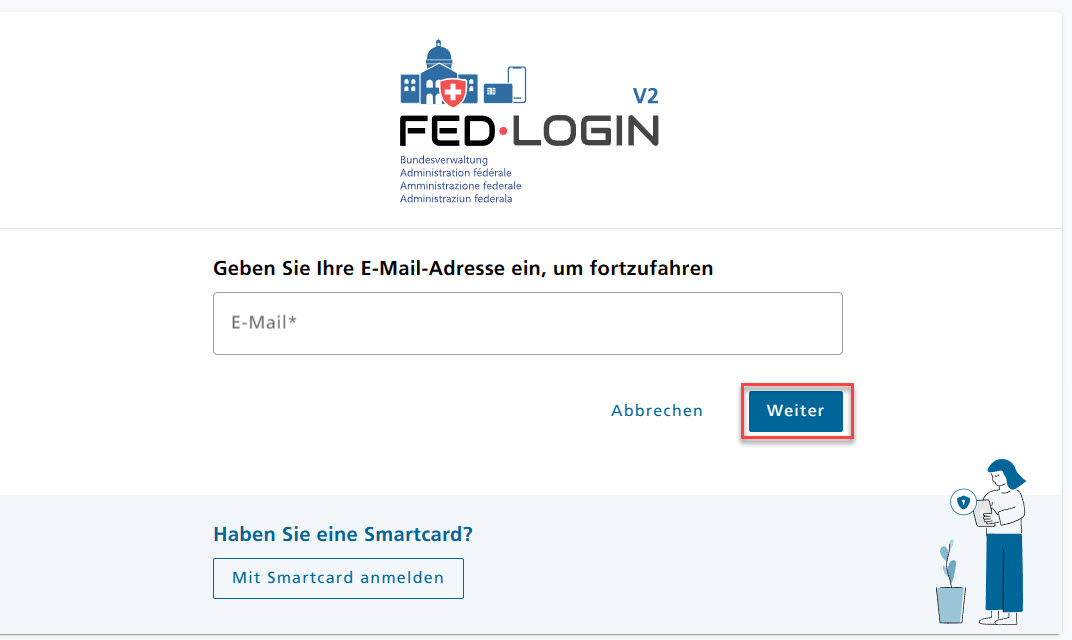This screenshot has height=640, width=1072.
Task: Click the Weiter button
Action: pyautogui.click(x=796, y=411)
